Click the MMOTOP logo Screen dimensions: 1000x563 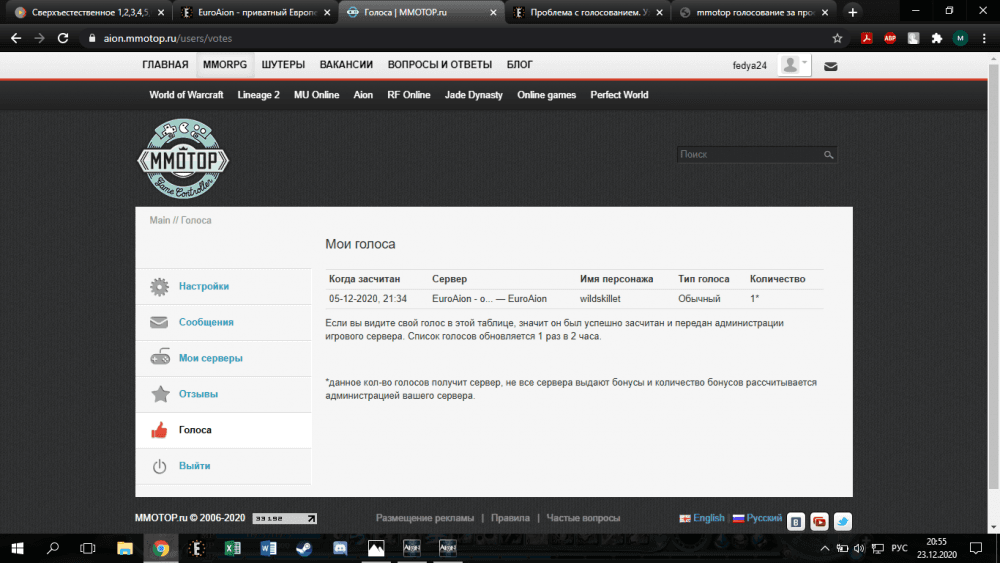coord(183,158)
